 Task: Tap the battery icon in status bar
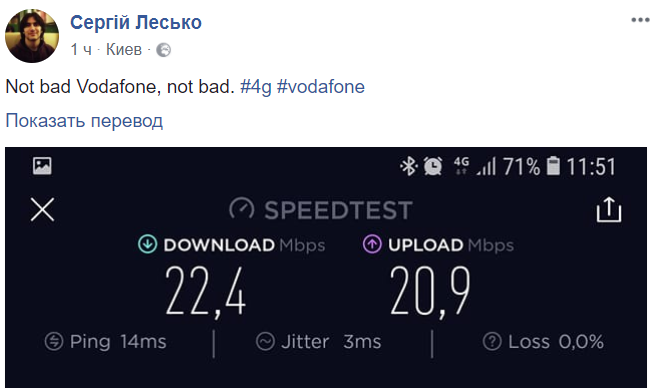pos(553,166)
